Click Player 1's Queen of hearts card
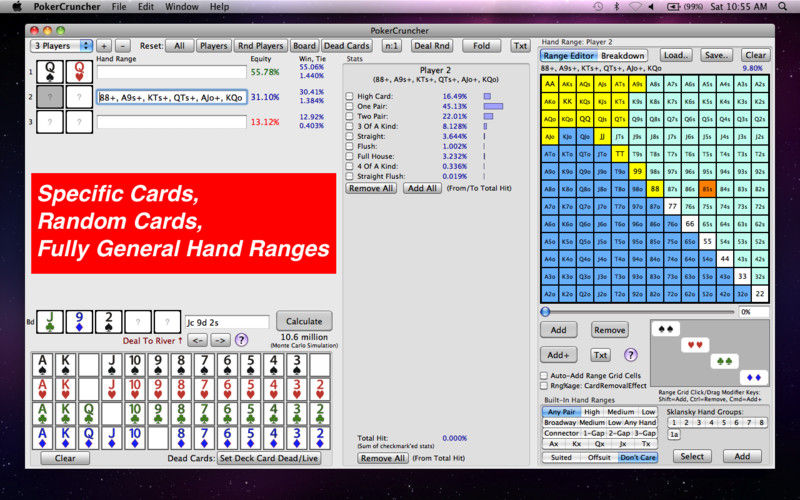800x500 pixels. pos(79,71)
